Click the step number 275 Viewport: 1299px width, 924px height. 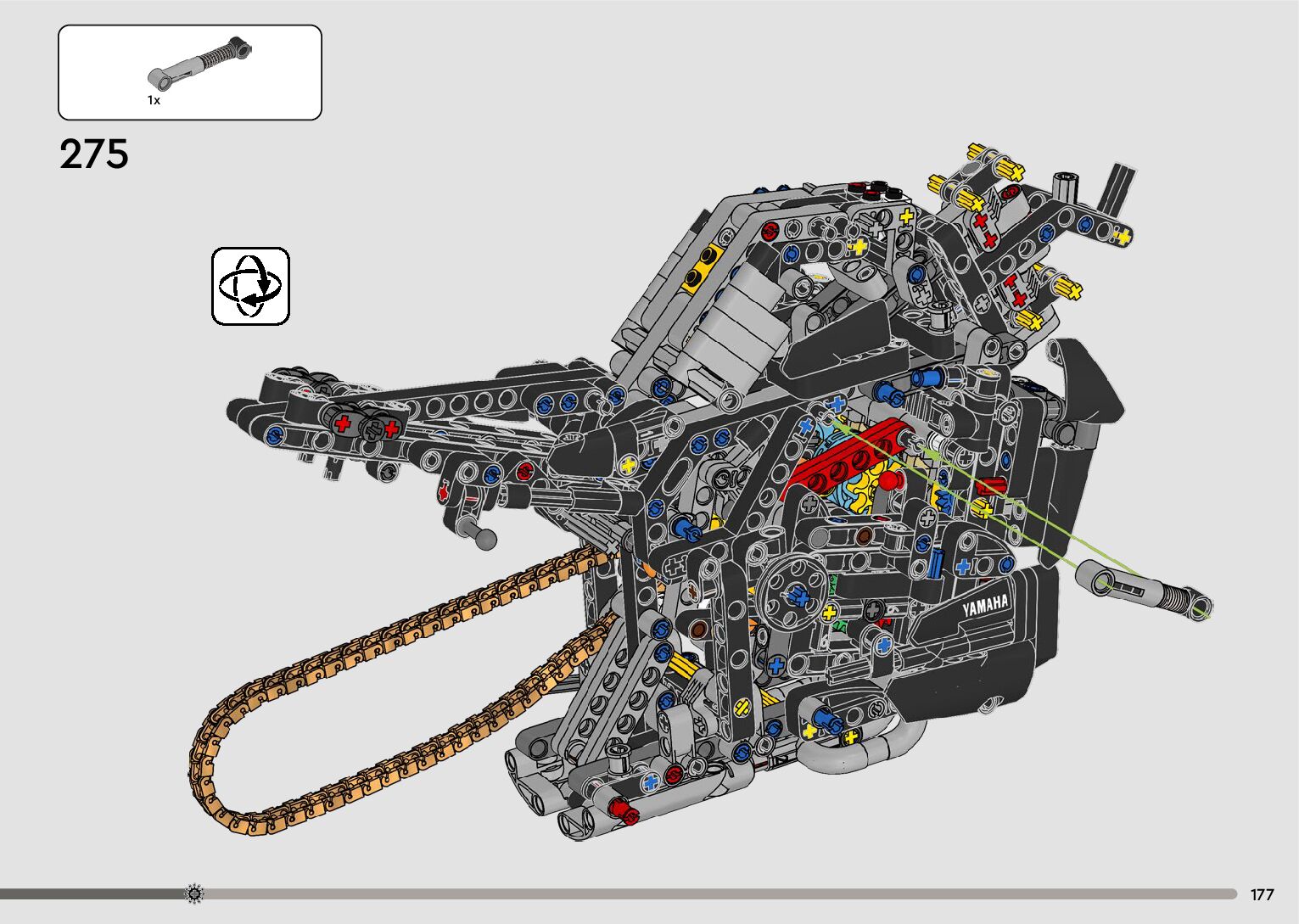(x=94, y=154)
